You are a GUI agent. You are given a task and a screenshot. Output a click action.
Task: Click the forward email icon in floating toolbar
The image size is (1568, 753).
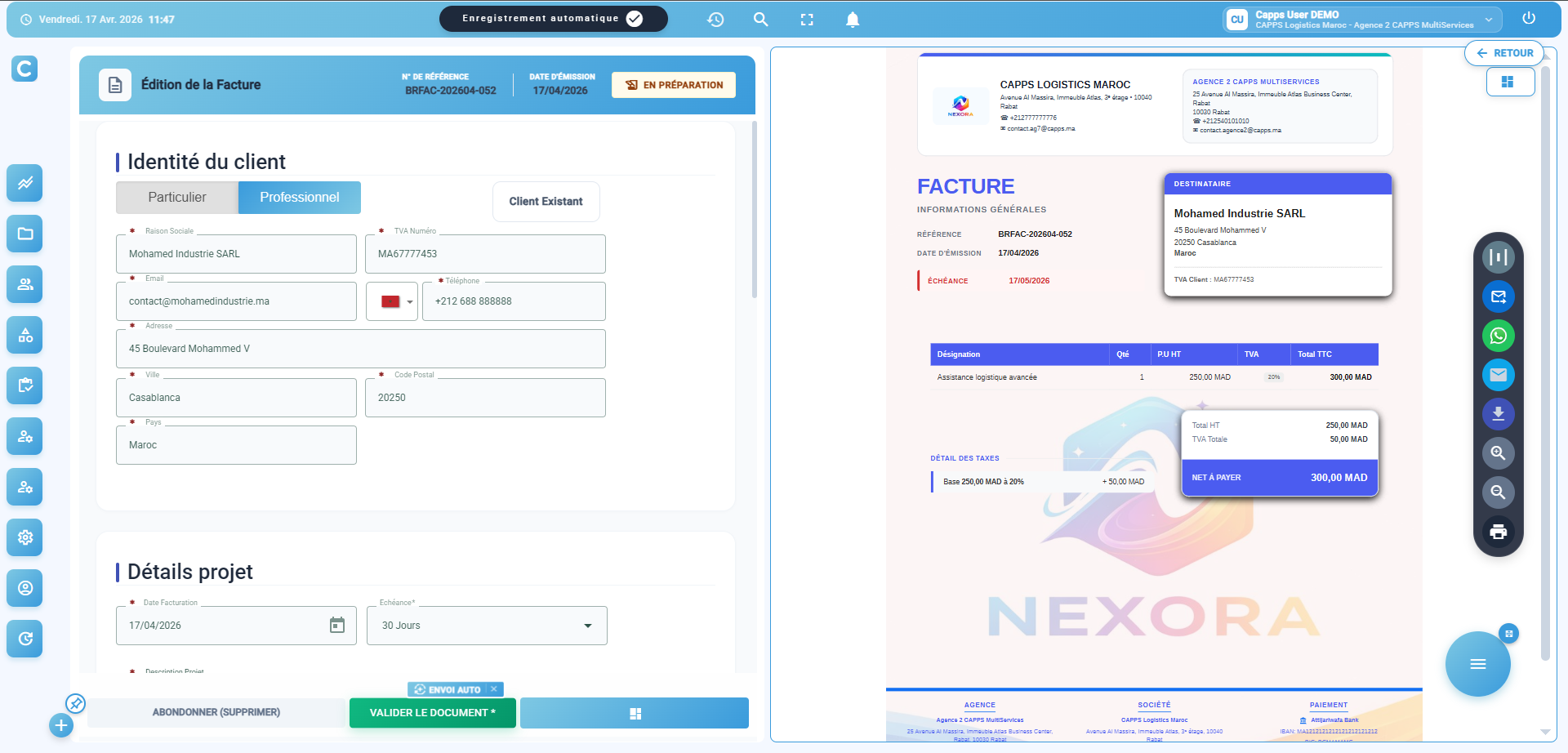pos(1499,296)
